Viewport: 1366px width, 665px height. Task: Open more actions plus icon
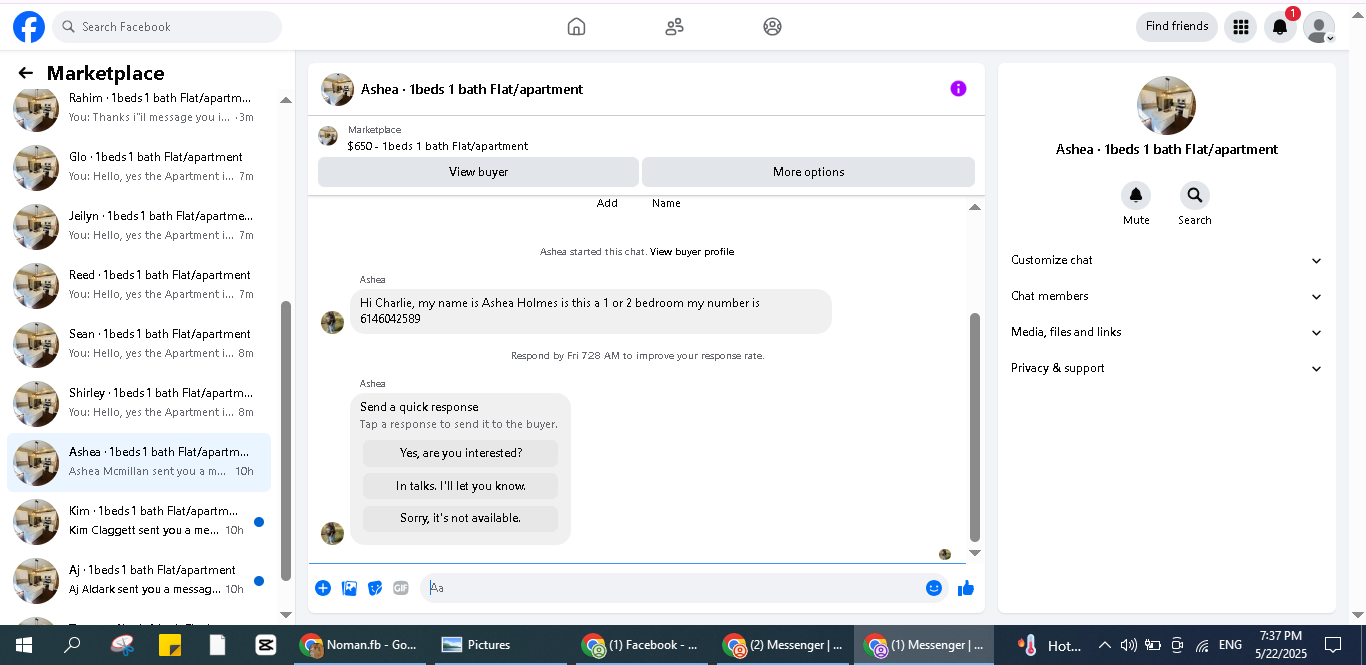pos(323,588)
